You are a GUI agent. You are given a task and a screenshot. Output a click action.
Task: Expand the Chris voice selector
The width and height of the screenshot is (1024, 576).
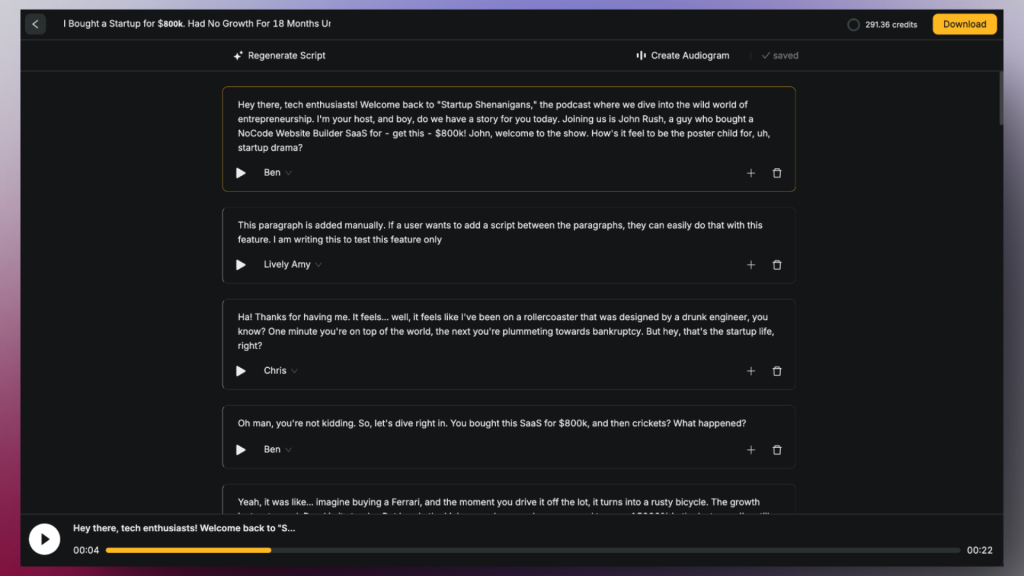tap(281, 371)
